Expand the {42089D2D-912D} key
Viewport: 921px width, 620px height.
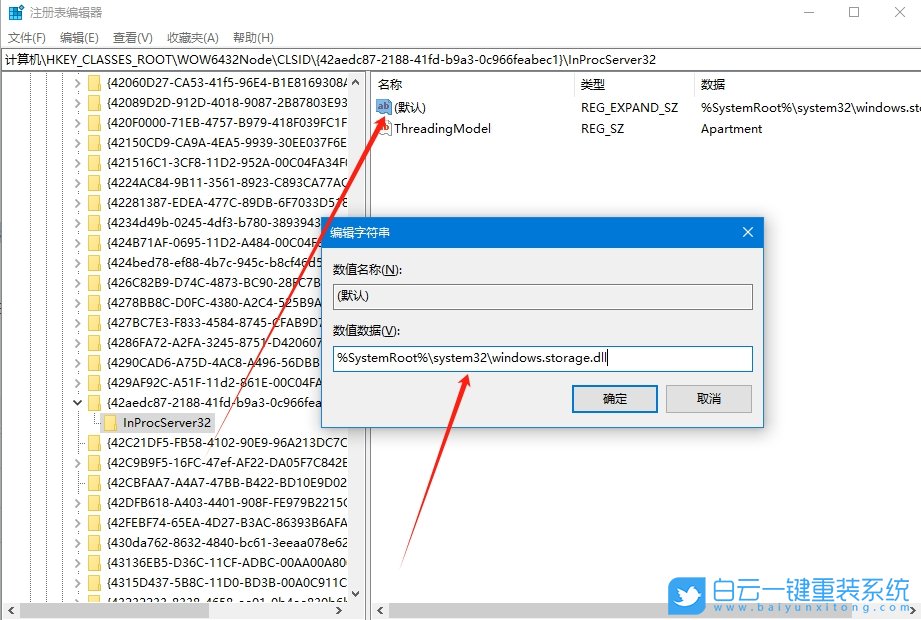[78, 103]
